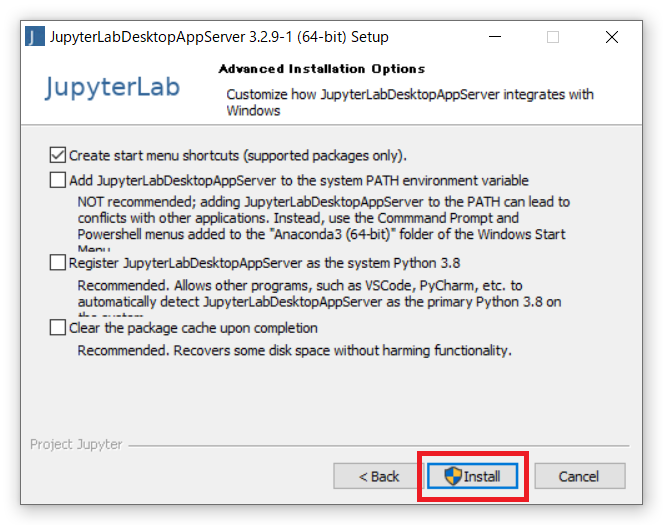This screenshot has width=663, height=525.
Task: Cancel the JupyterLab setup
Action: [x=578, y=476]
